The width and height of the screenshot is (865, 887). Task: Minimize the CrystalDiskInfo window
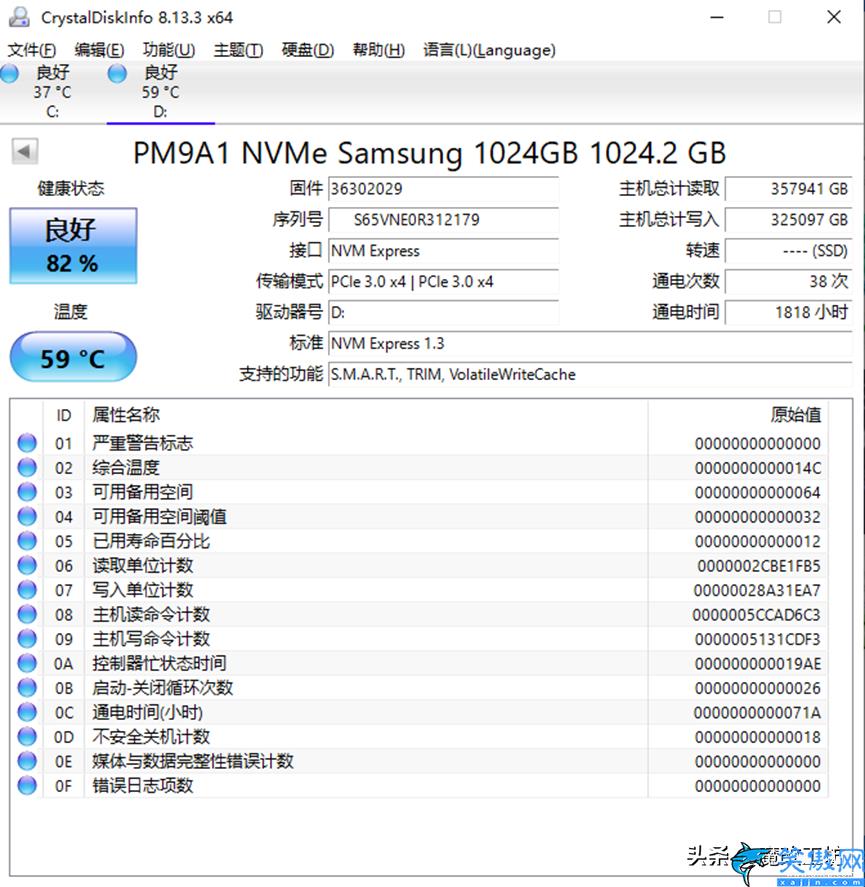717,17
